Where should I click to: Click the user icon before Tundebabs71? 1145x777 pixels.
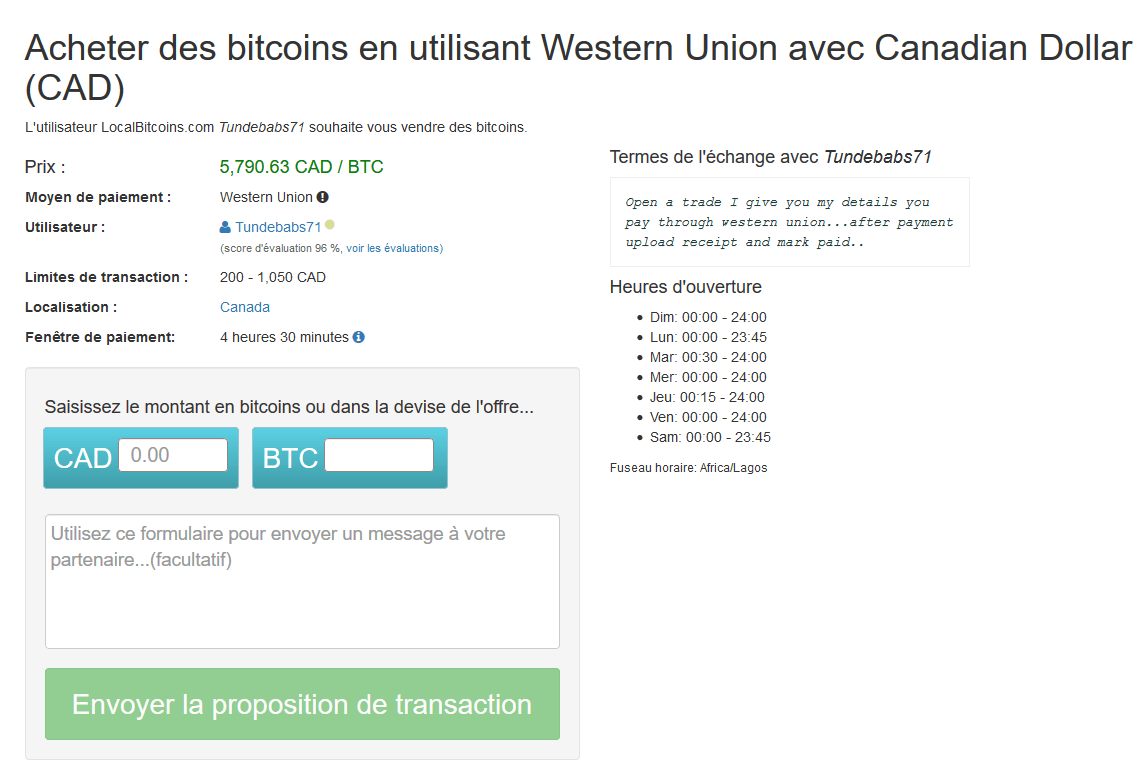coord(224,227)
